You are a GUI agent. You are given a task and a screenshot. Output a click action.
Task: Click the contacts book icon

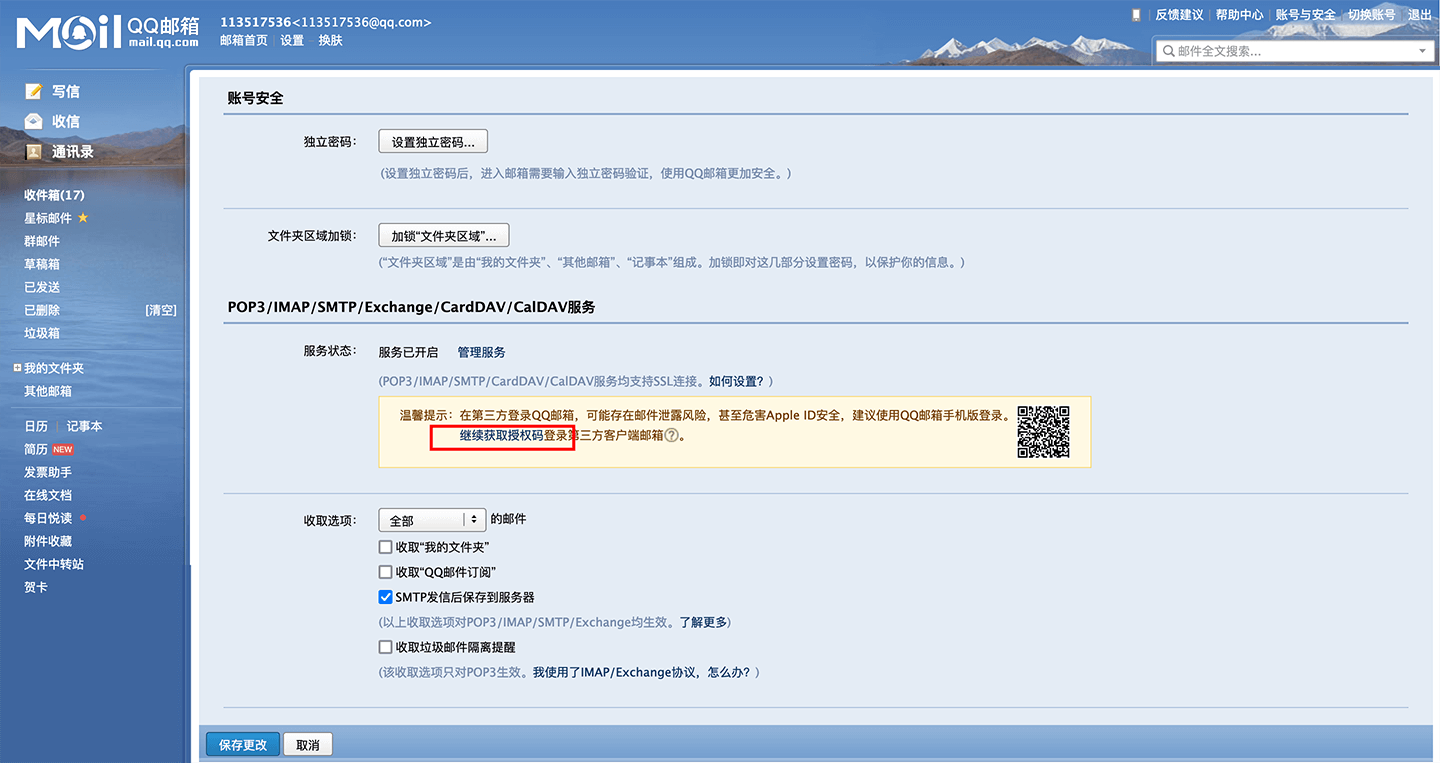[x=35, y=152]
